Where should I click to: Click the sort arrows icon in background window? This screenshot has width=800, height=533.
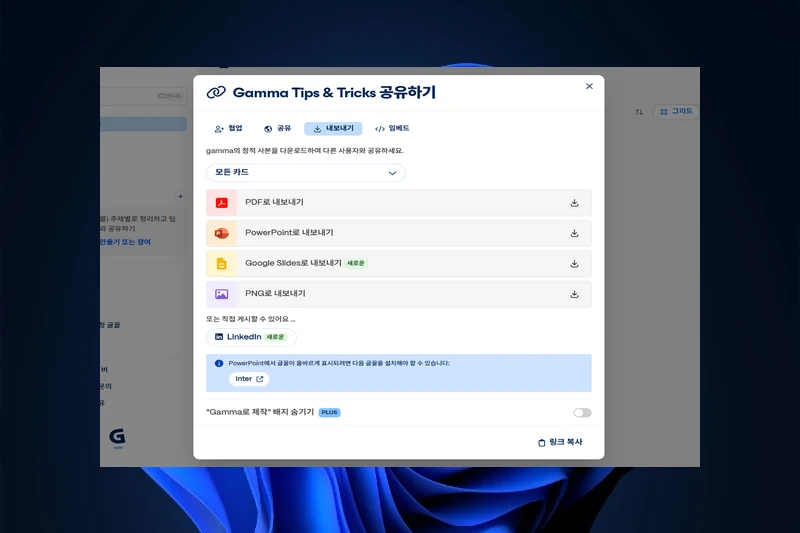(639, 112)
